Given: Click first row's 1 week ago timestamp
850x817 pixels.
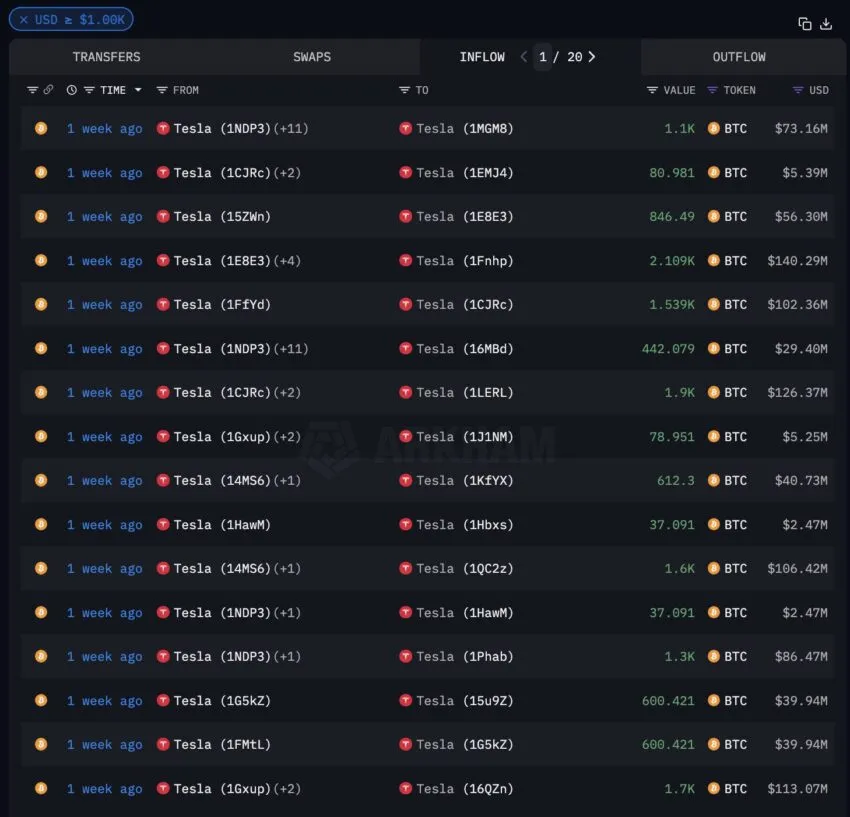Looking at the screenshot, I should tap(104, 129).
